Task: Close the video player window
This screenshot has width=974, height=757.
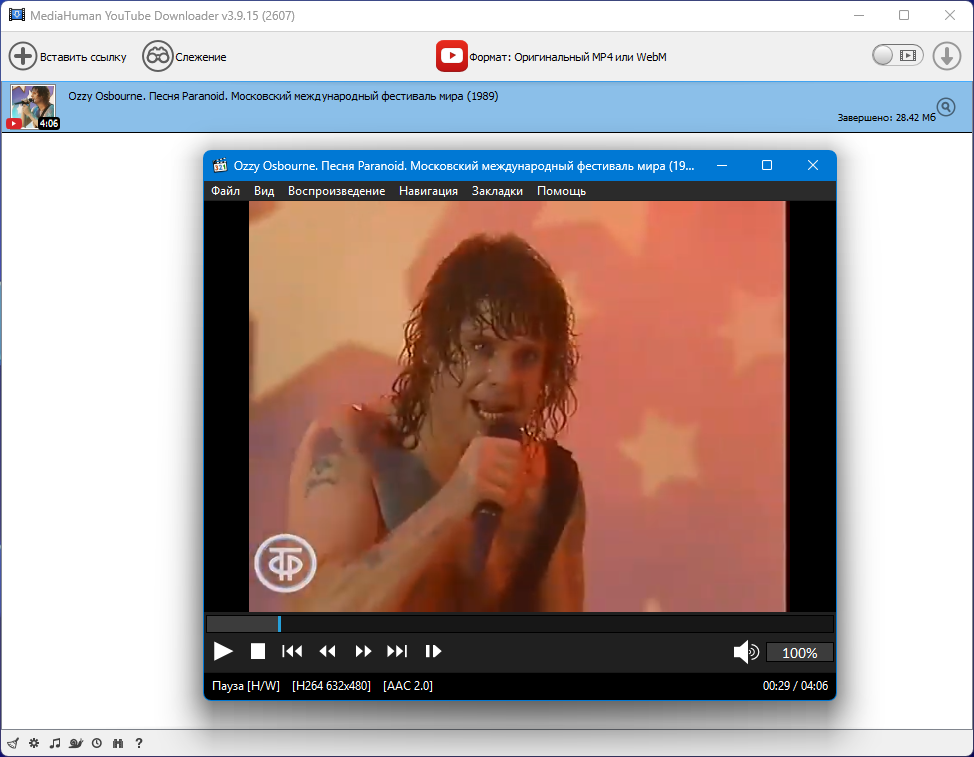Action: (812, 165)
